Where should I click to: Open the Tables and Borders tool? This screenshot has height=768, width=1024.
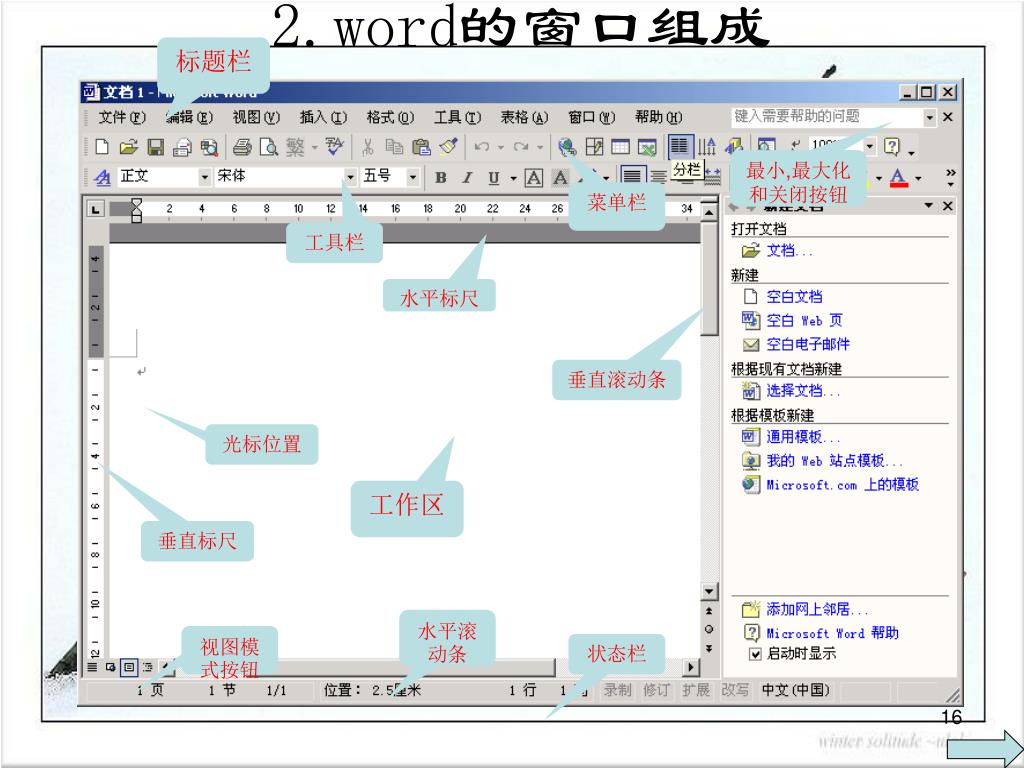594,147
